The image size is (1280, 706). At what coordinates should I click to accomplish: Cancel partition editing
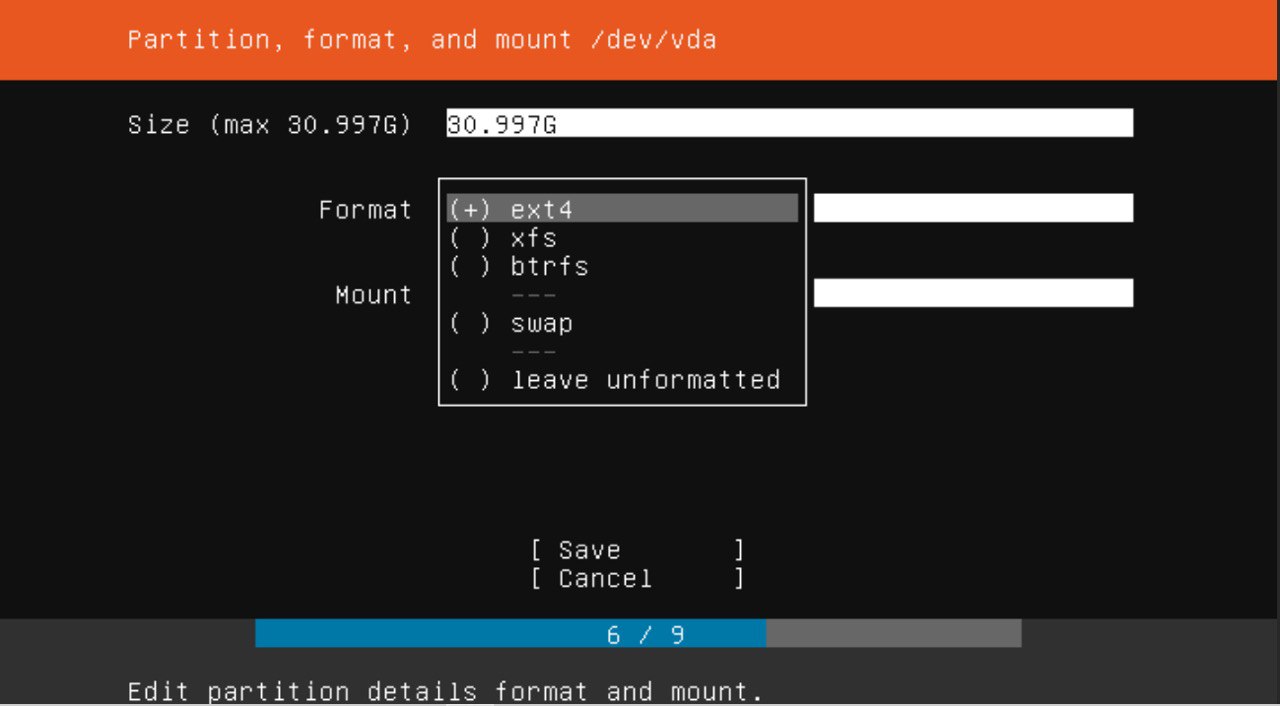coord(638,578)
